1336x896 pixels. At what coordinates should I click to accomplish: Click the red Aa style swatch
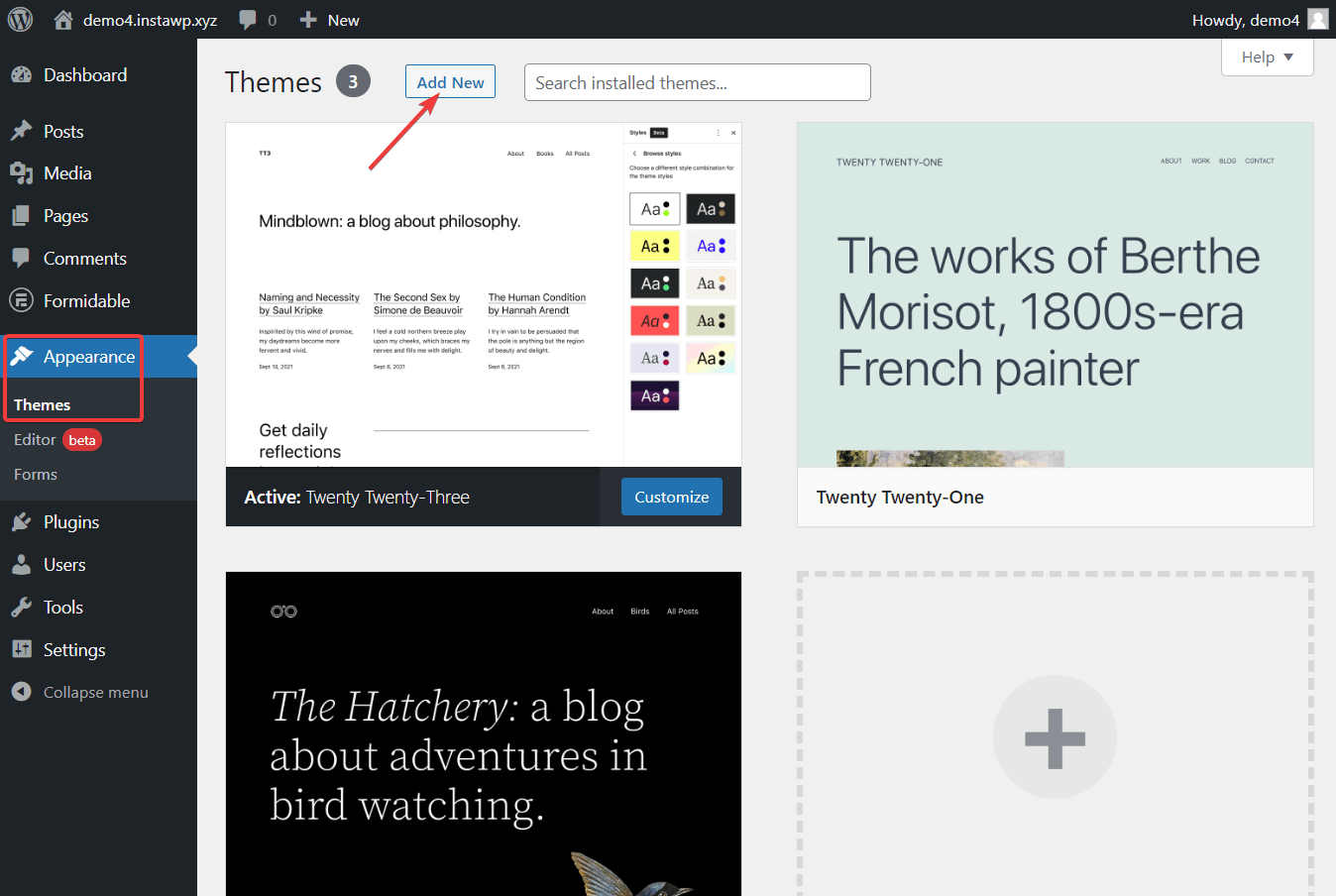655,321
